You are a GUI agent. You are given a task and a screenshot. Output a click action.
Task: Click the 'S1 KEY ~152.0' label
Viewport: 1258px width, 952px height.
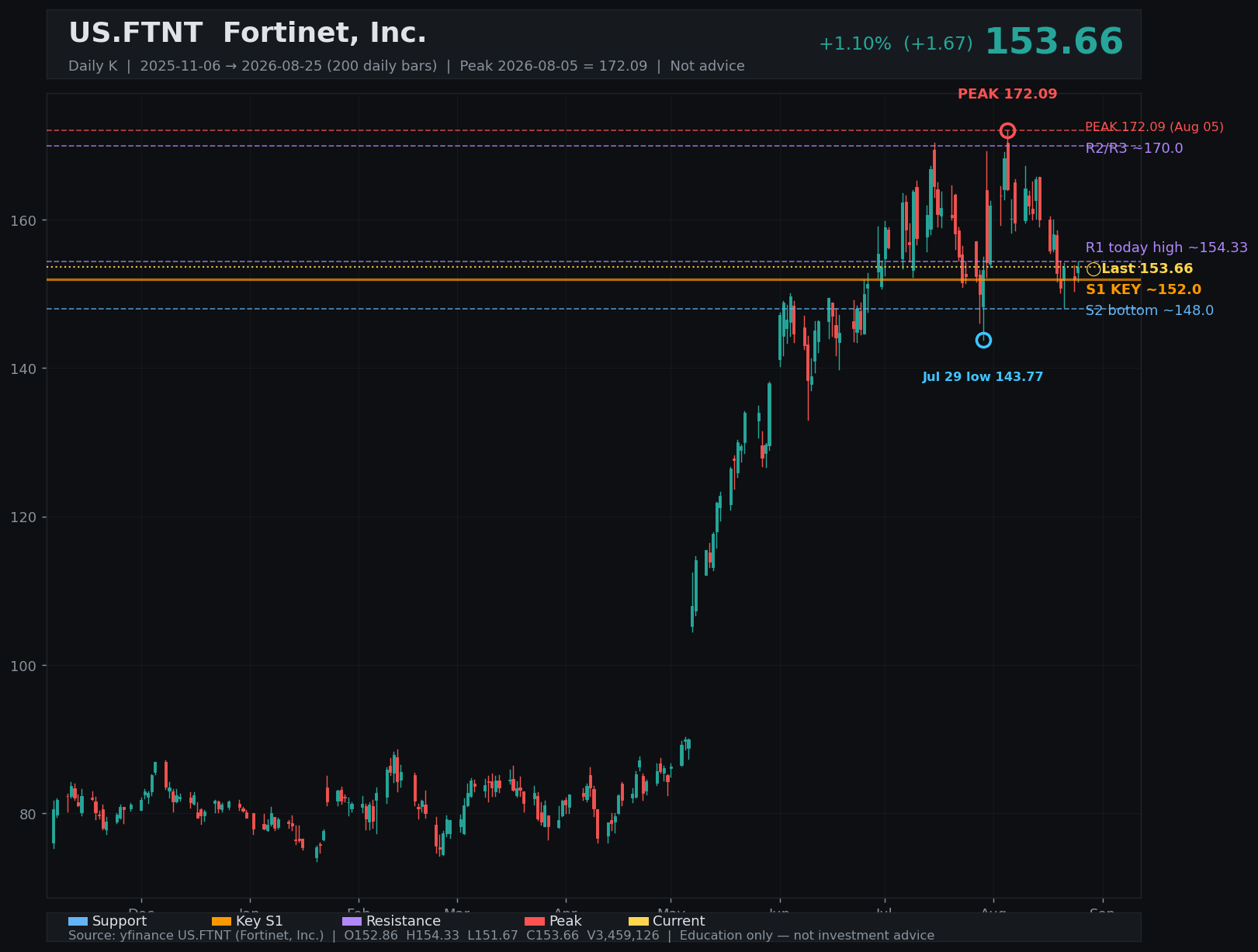[1143, 289]
